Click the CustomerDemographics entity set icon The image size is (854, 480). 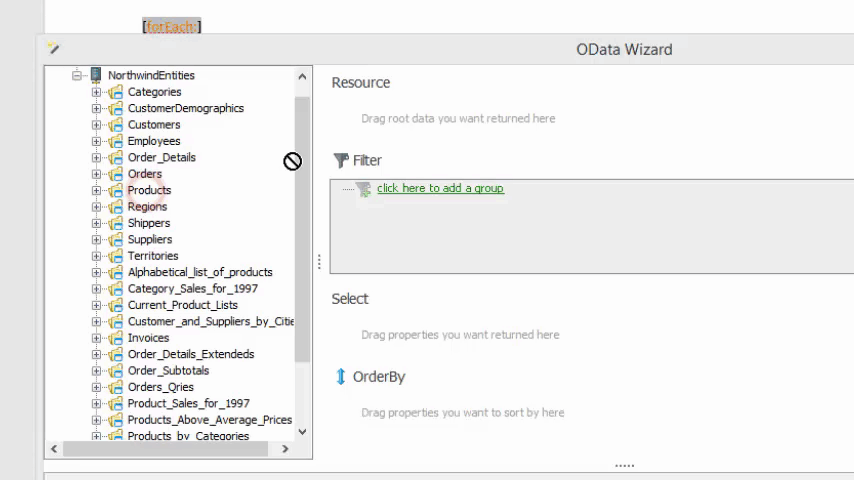(x=115, y=108)
